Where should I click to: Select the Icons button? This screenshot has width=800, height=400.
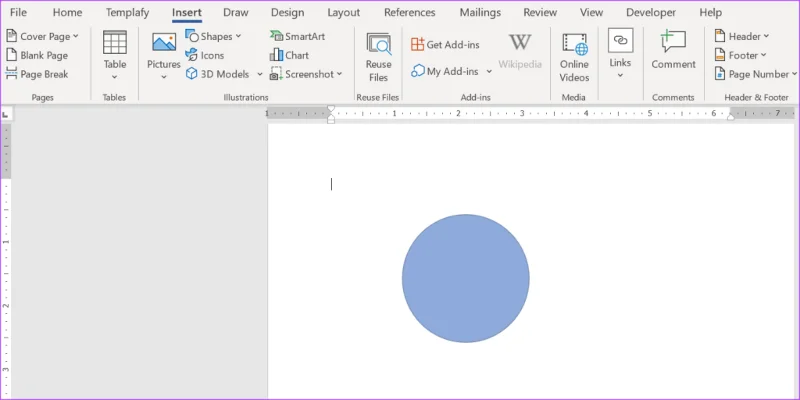(x=205, y=55)
